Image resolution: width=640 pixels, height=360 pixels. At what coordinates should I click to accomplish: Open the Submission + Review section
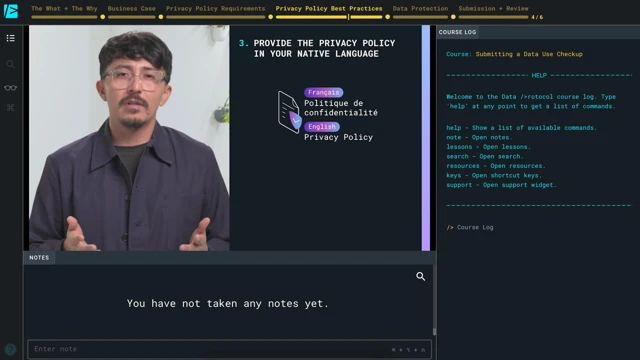(493, 9)
